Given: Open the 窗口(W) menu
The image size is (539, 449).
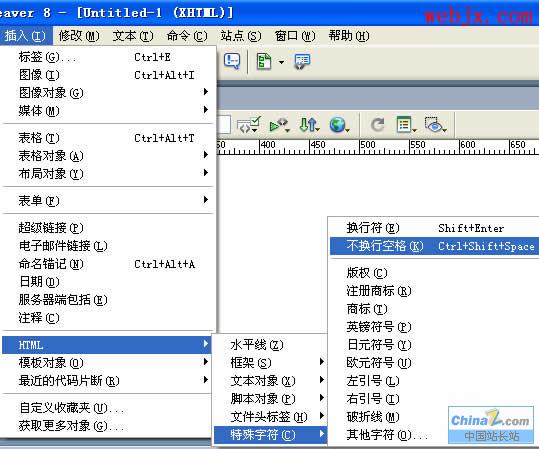Looking at the screenshot, I should tap(295, 36).
